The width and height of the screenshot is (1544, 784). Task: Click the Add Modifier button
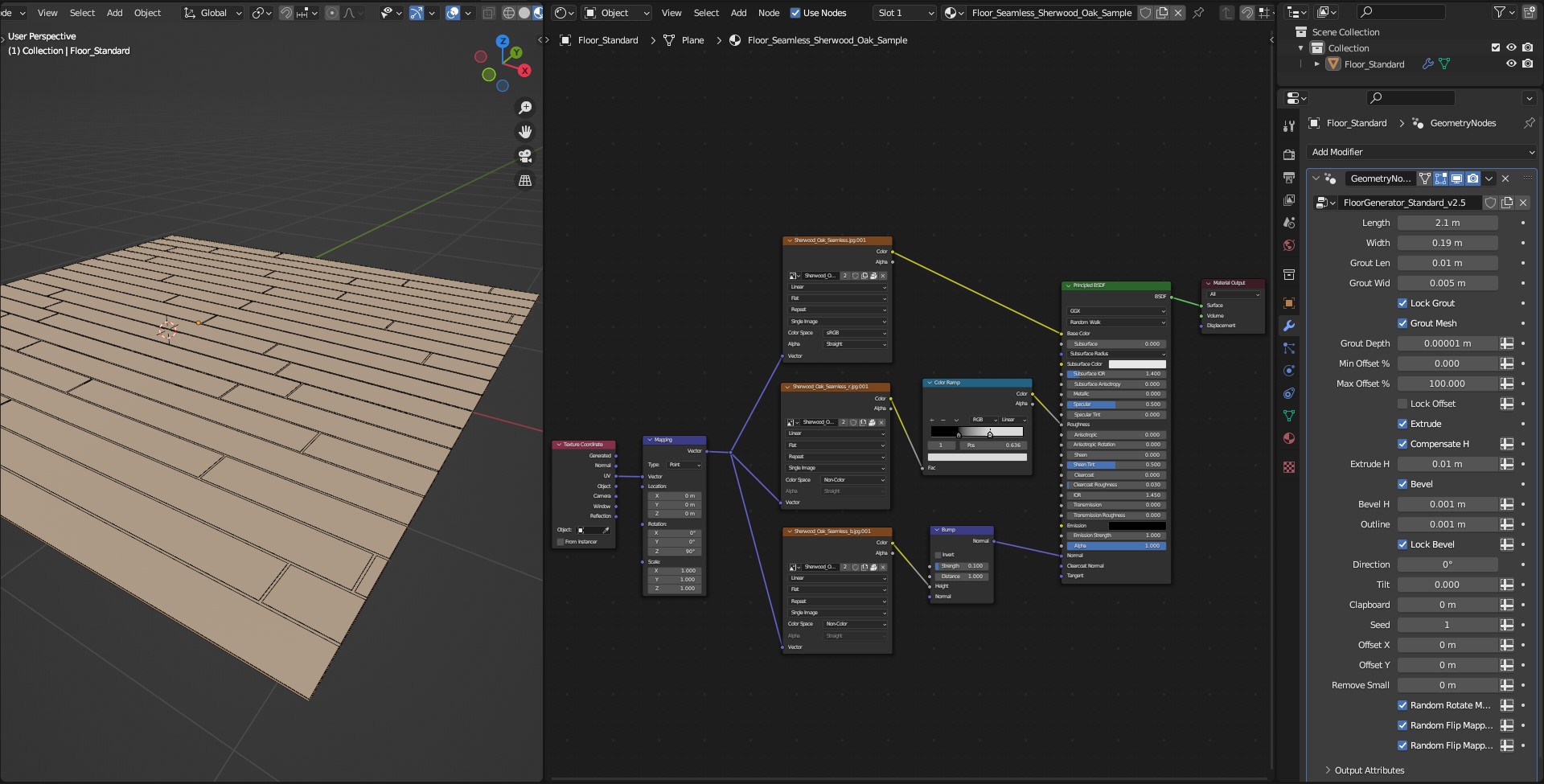pos(1422,152)
